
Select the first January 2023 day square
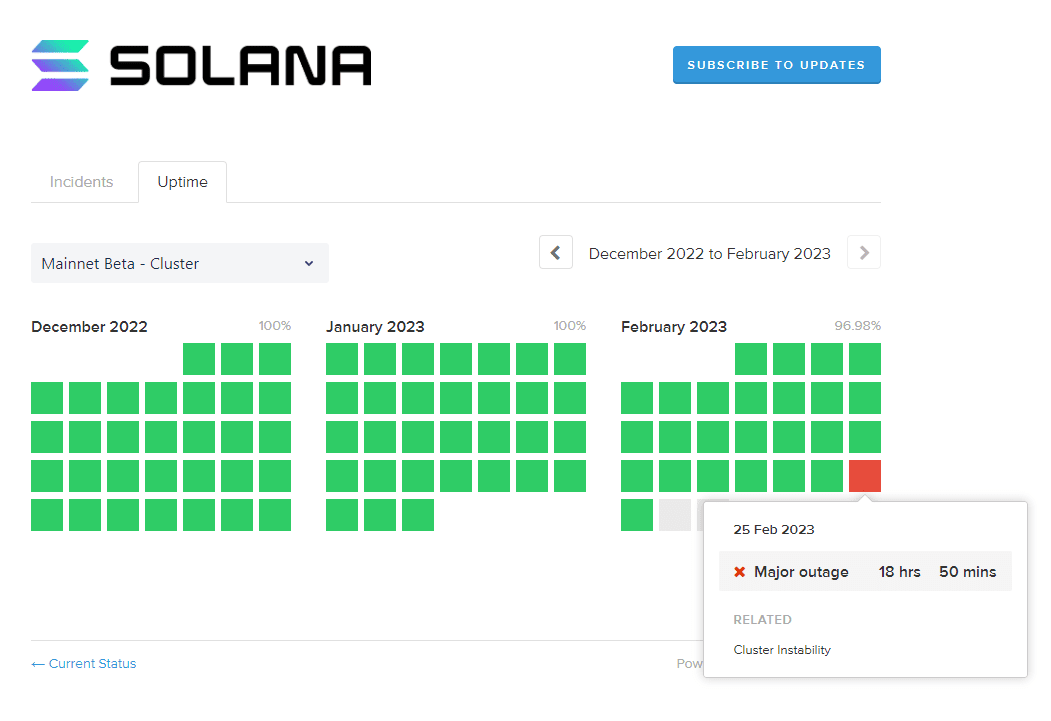342,359
